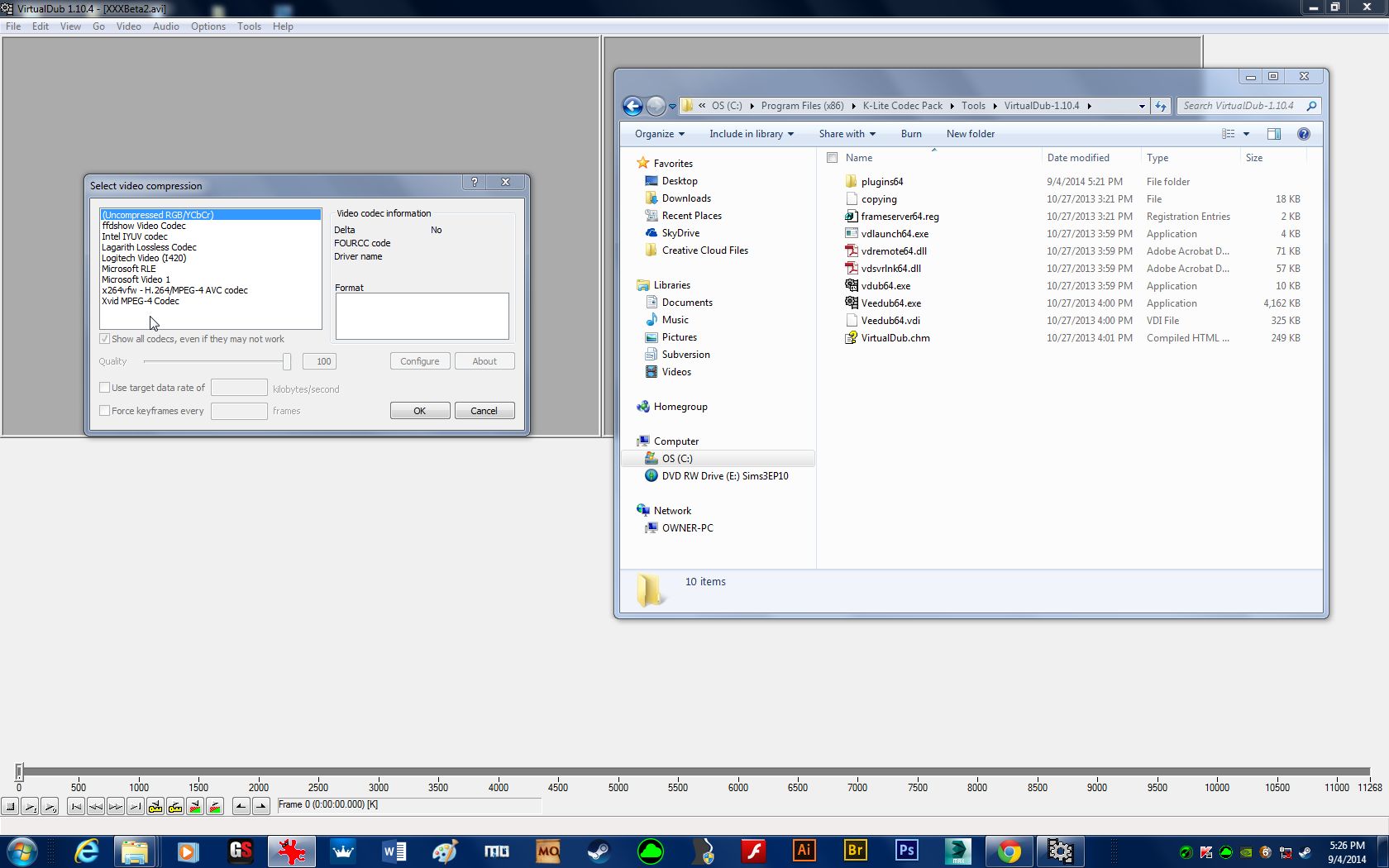1389x868 pixels.
Task: Open the Share with dropdown
Action: pyautogui.click(x=847, y=134)
